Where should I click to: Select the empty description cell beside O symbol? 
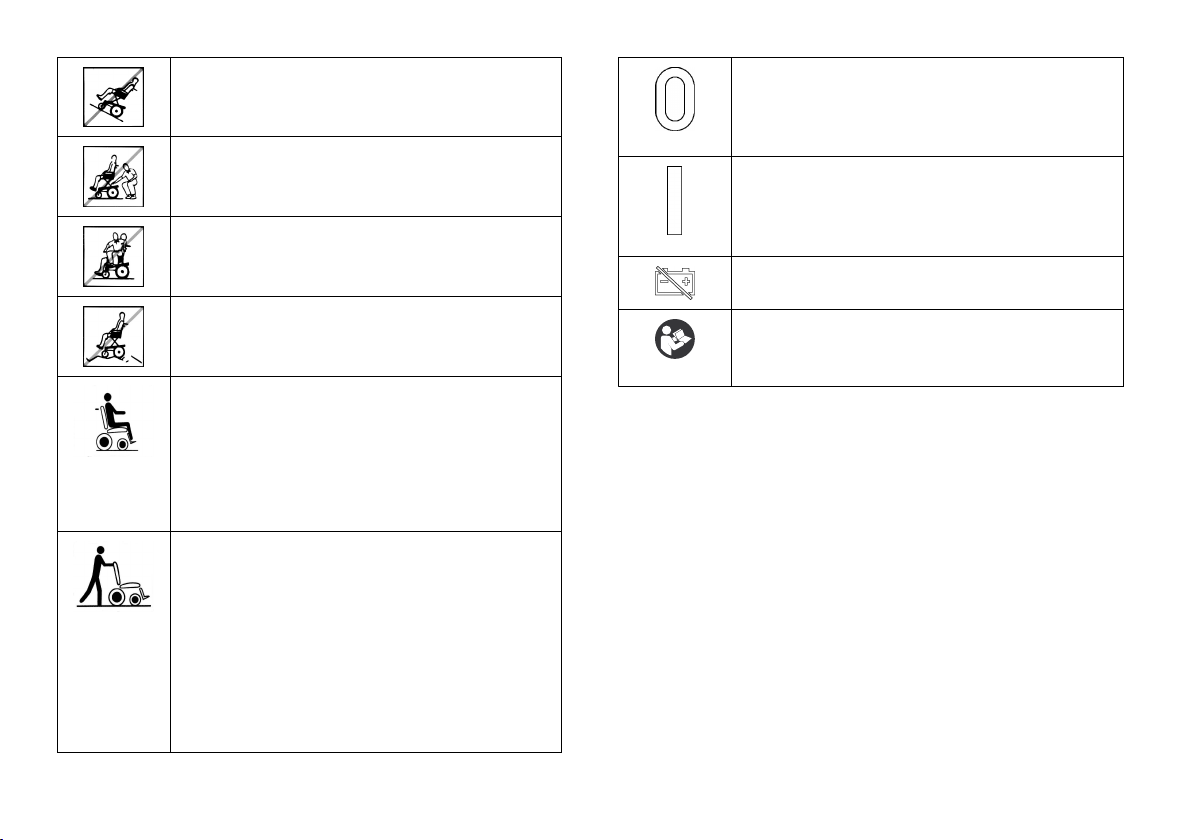[927, 107]
